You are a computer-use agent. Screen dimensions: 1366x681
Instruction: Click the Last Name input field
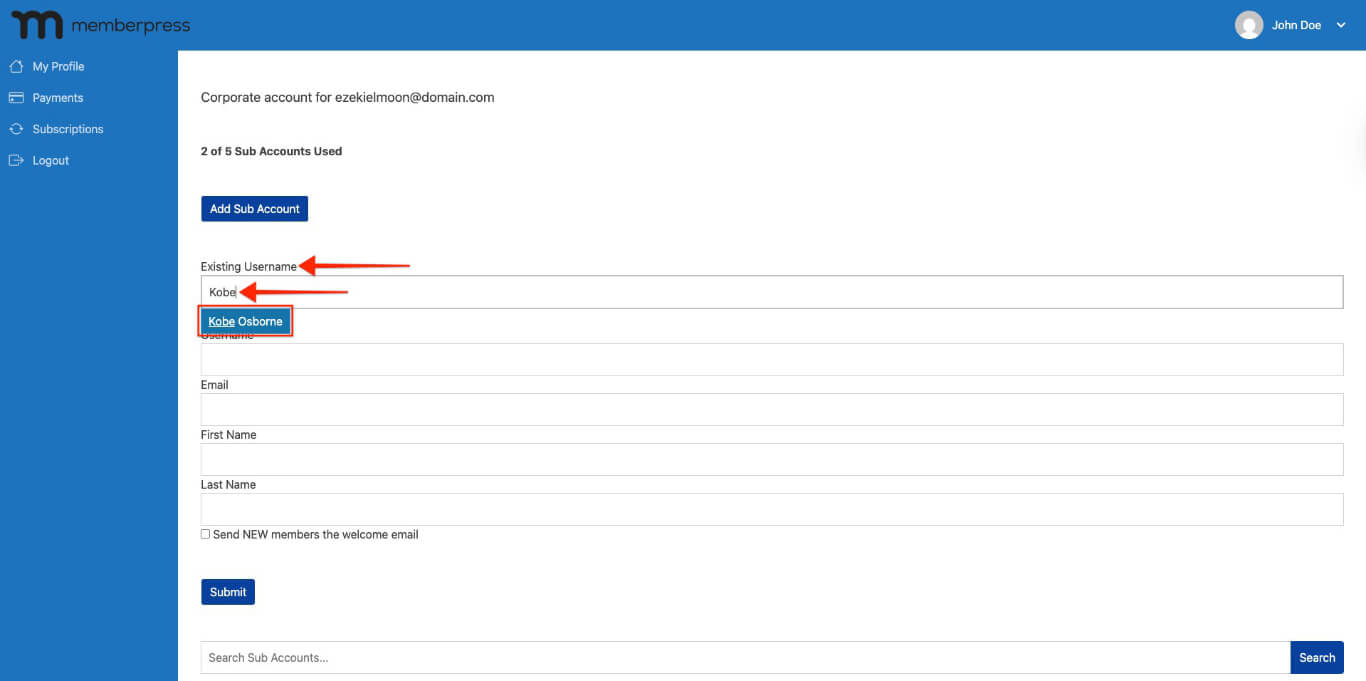click(x=700, y=509)
